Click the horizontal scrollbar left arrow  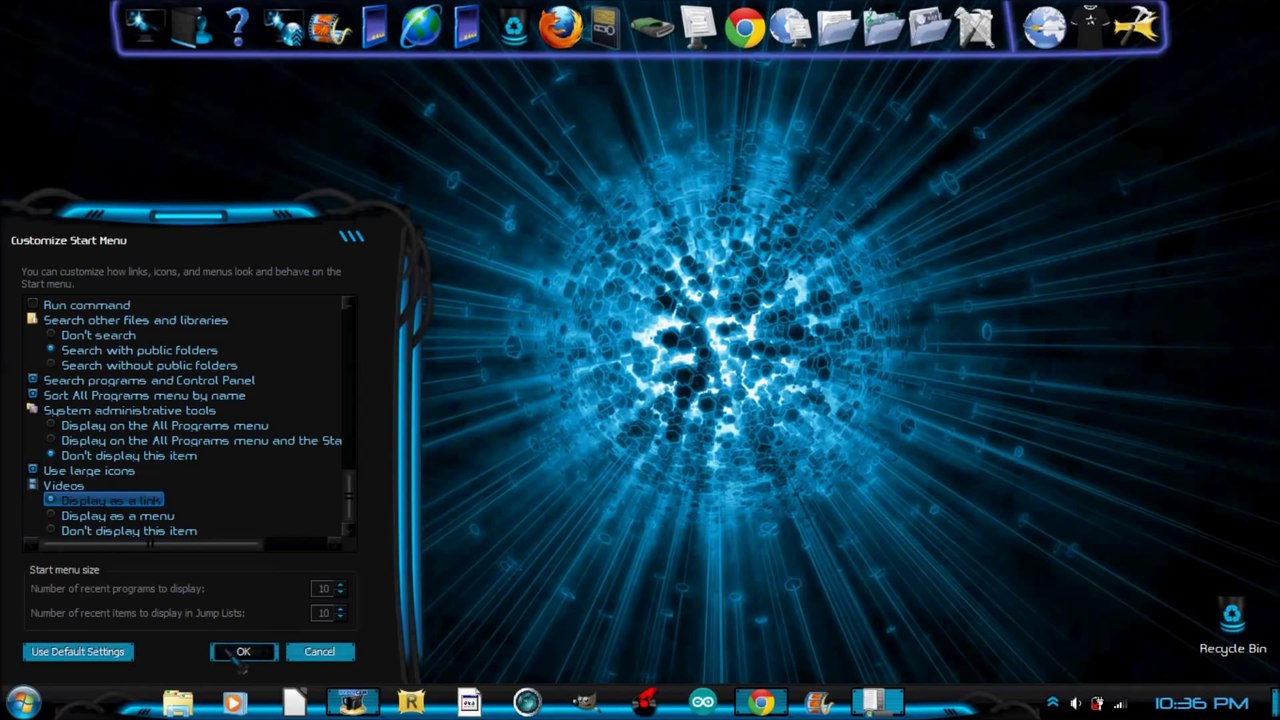pyautogui.click(x=31, y=544)
